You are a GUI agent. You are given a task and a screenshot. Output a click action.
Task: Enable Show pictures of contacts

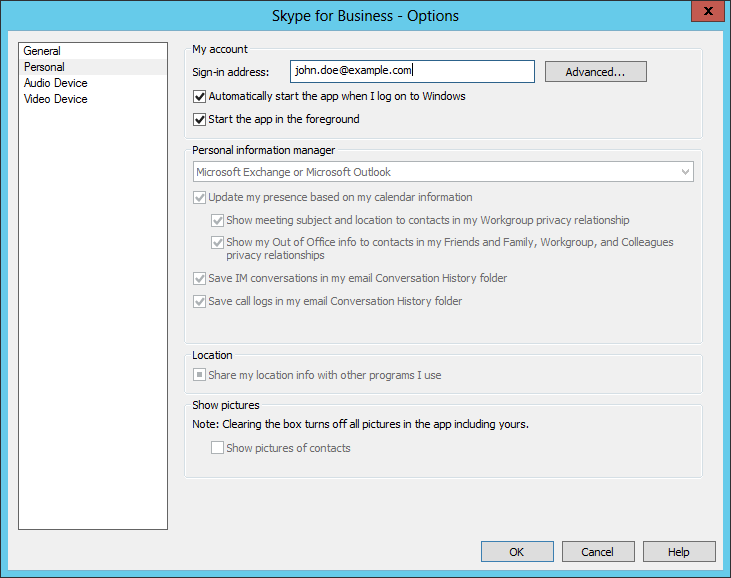(218, 449)
